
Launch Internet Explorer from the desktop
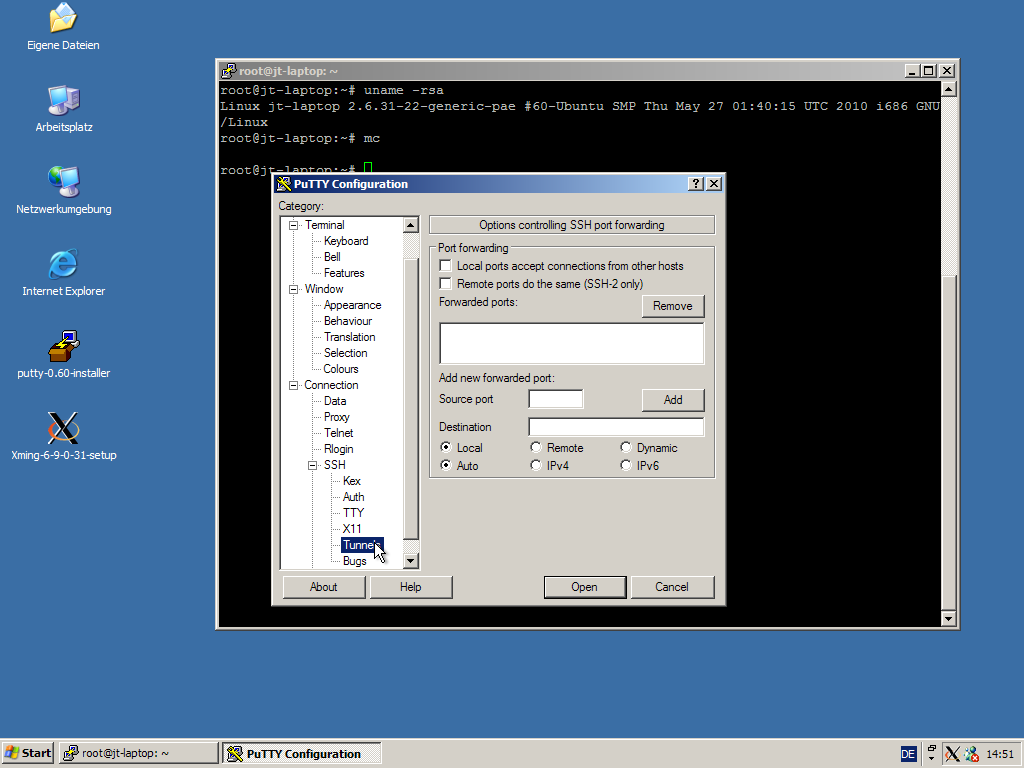[x=63, y=264]
